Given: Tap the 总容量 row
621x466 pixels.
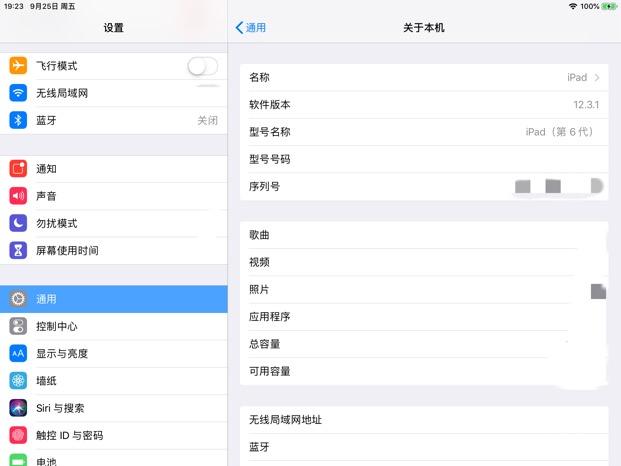Looking at the screenshot, I should pos(424,344).
